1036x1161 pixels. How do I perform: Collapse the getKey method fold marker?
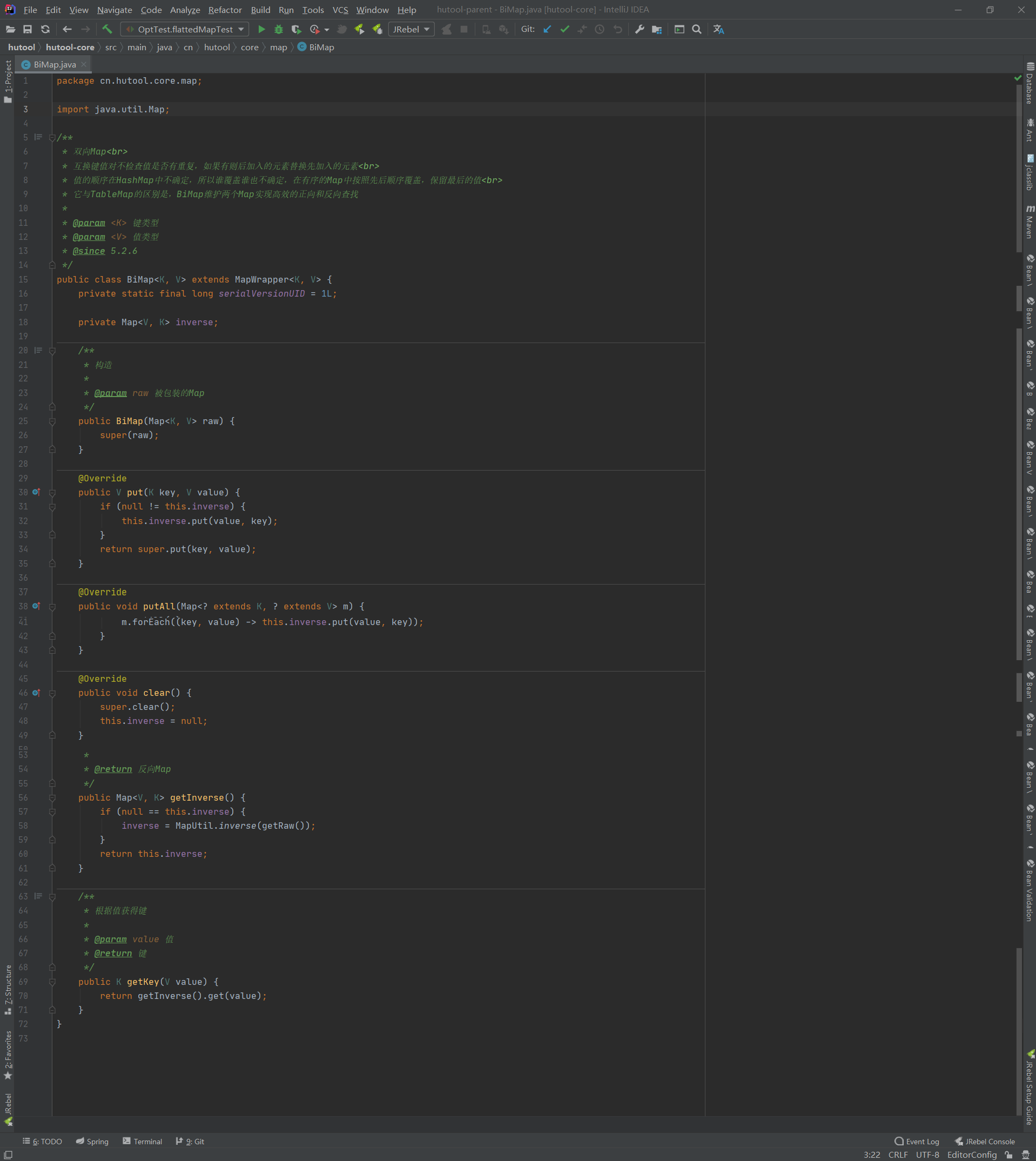tap(52, 982)
